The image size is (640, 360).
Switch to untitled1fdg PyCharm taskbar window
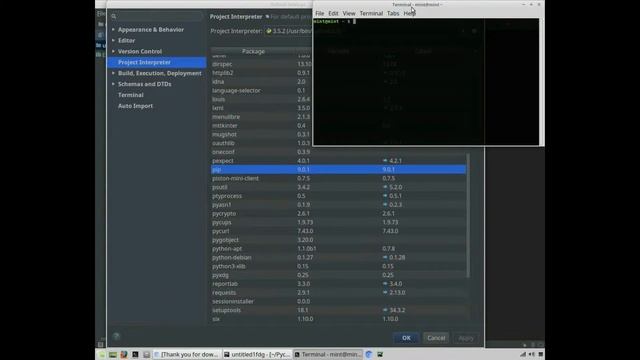(257, 355)
